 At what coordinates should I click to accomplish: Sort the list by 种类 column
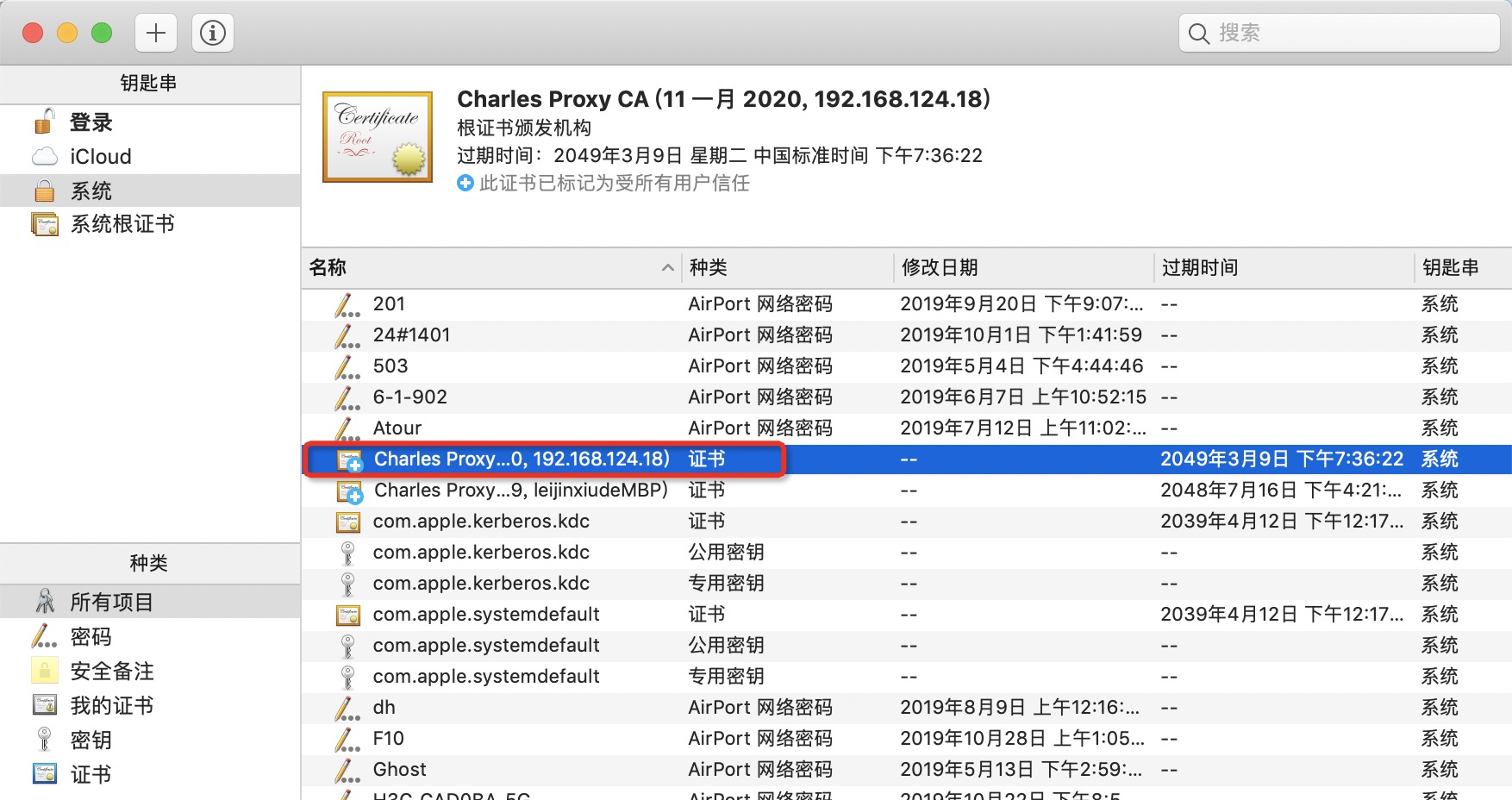pos(788,268)
